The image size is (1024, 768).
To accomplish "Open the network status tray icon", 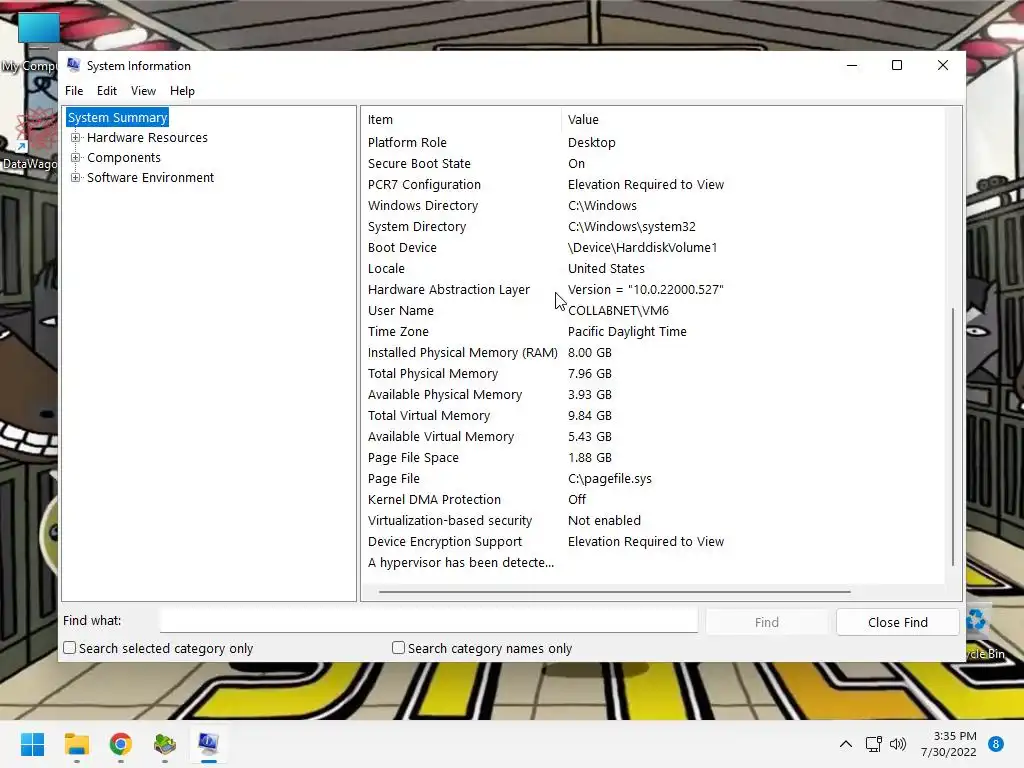I will click(x=873, y=744).
